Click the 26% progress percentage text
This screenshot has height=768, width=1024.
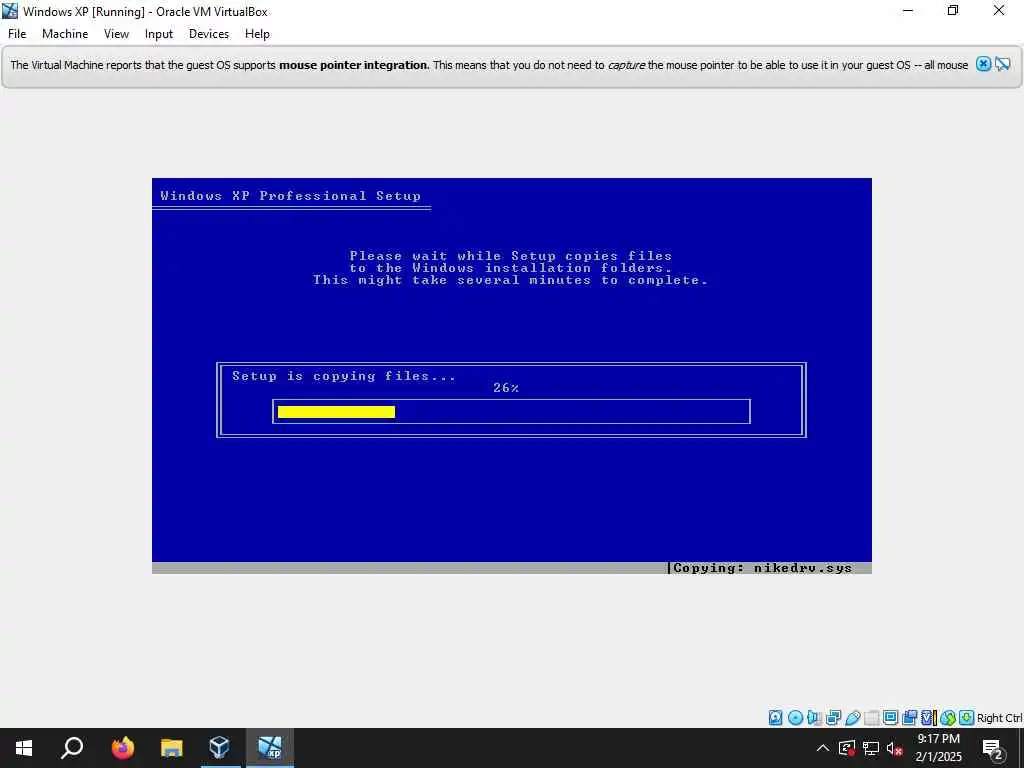tap(506, 388)
